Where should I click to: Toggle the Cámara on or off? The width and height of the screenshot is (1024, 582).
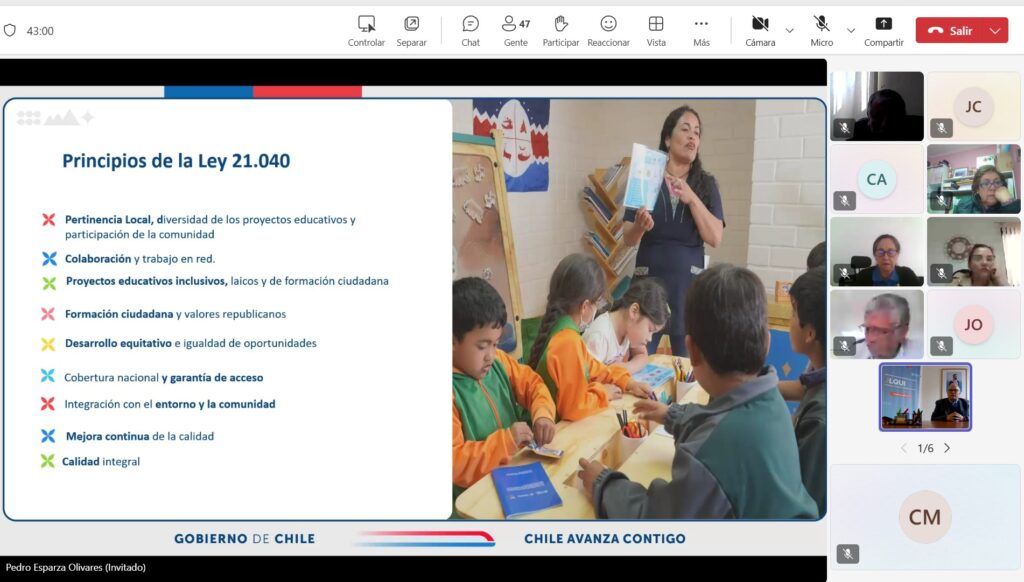[760, 30]
